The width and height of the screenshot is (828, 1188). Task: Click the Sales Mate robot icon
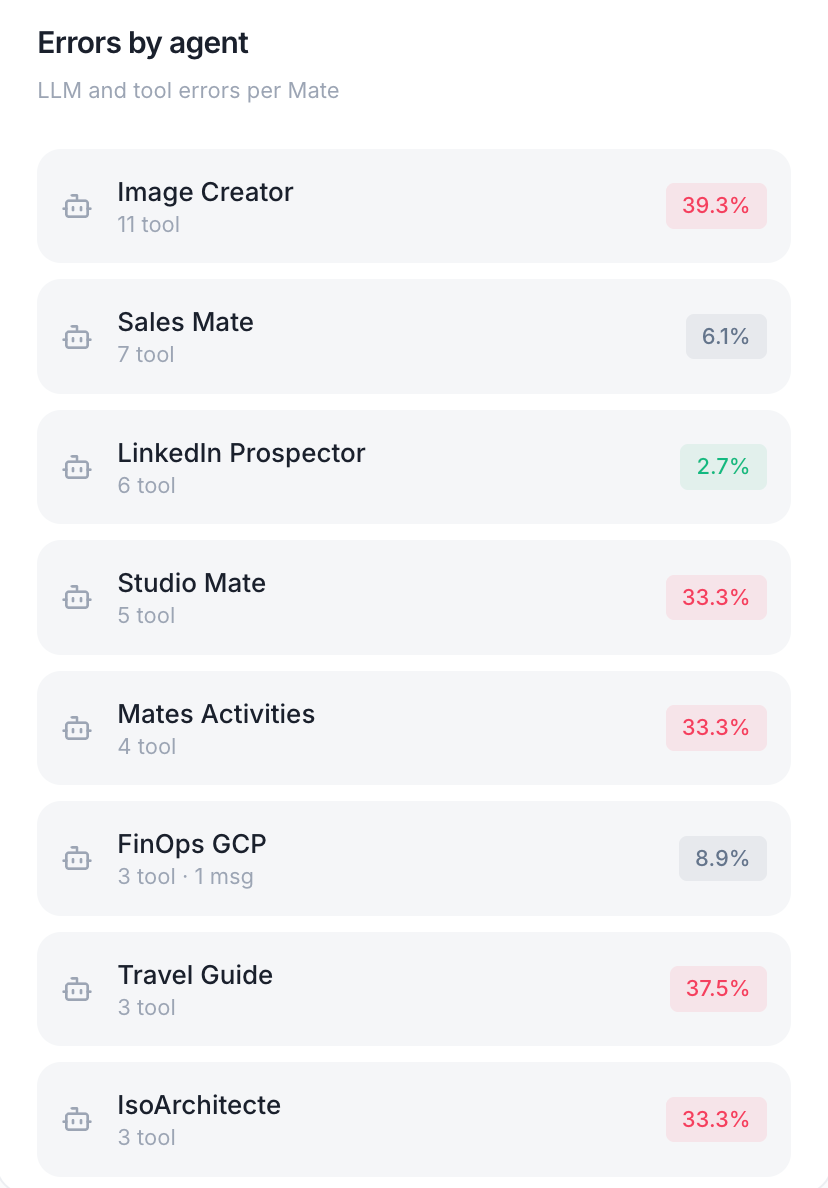77,337
